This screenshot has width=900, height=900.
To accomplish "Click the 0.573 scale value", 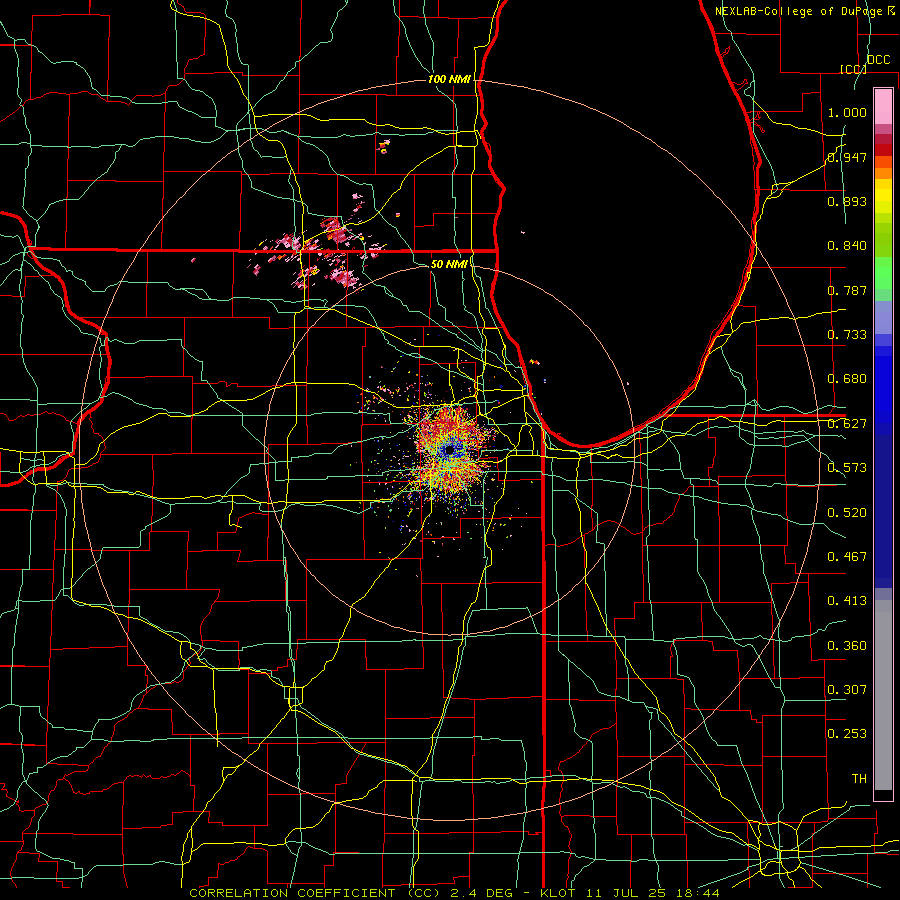I will 847,468.
